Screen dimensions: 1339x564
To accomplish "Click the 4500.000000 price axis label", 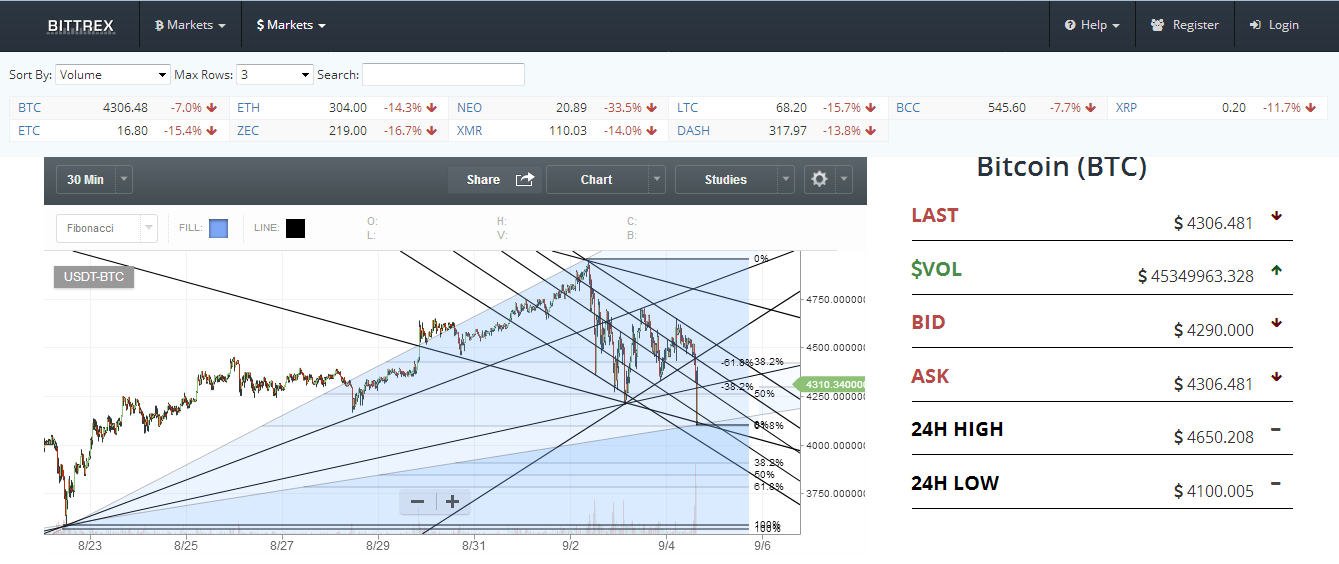I will (834, 348).
